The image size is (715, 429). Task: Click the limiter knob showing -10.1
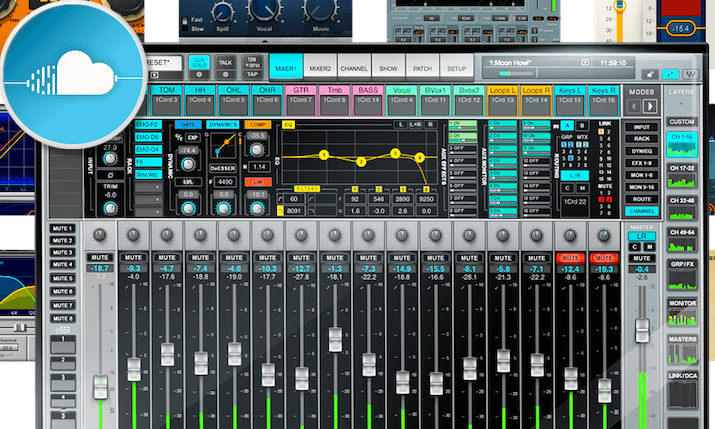tap(257, 208)
